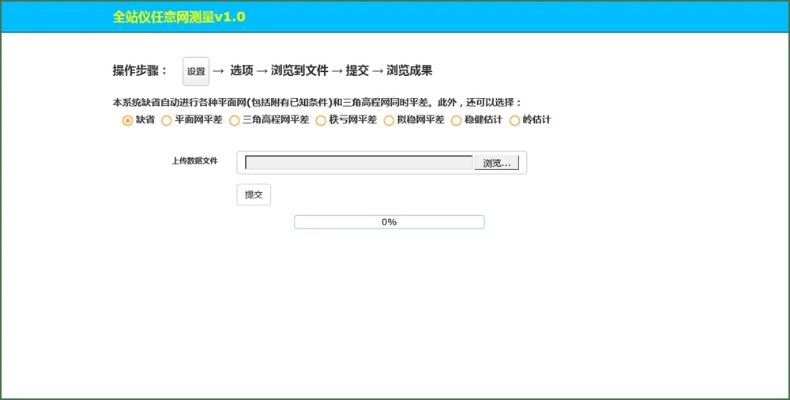790x400 pixels.
Task: Click the 全站仪任意网测量v1.0 header title
Action: tap(179, 17)
